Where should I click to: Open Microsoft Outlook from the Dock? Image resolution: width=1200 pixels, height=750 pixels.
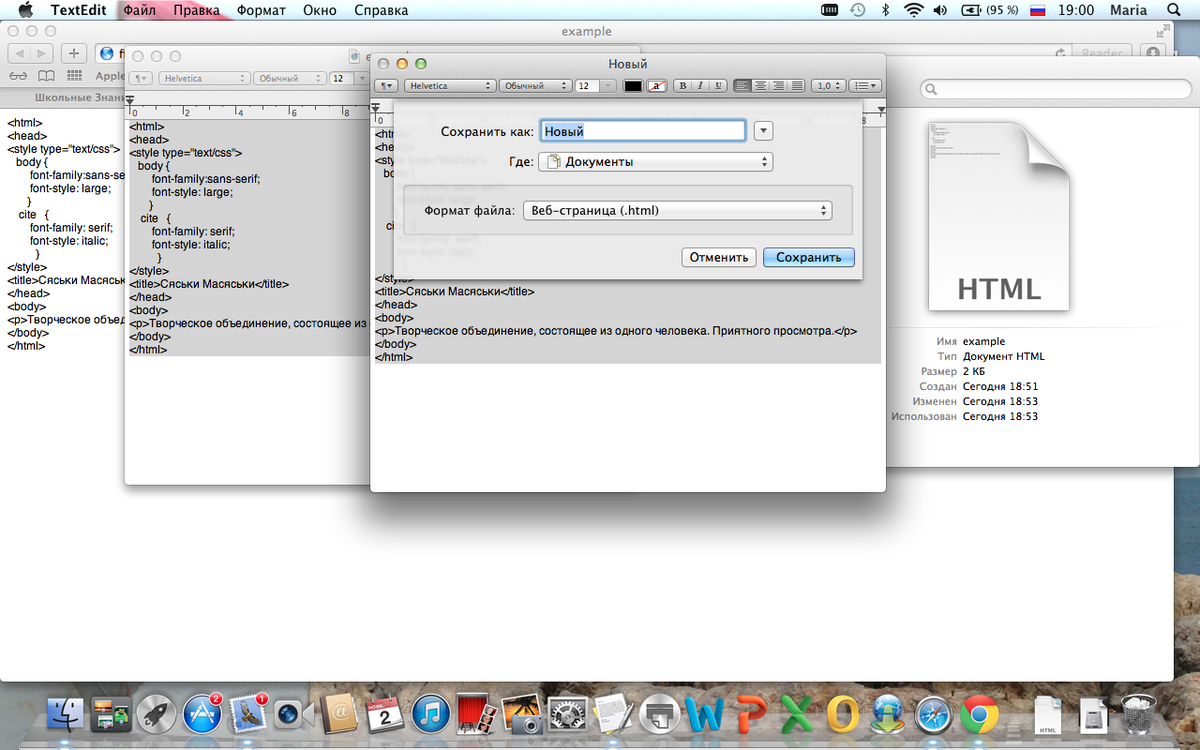[842, 714]
